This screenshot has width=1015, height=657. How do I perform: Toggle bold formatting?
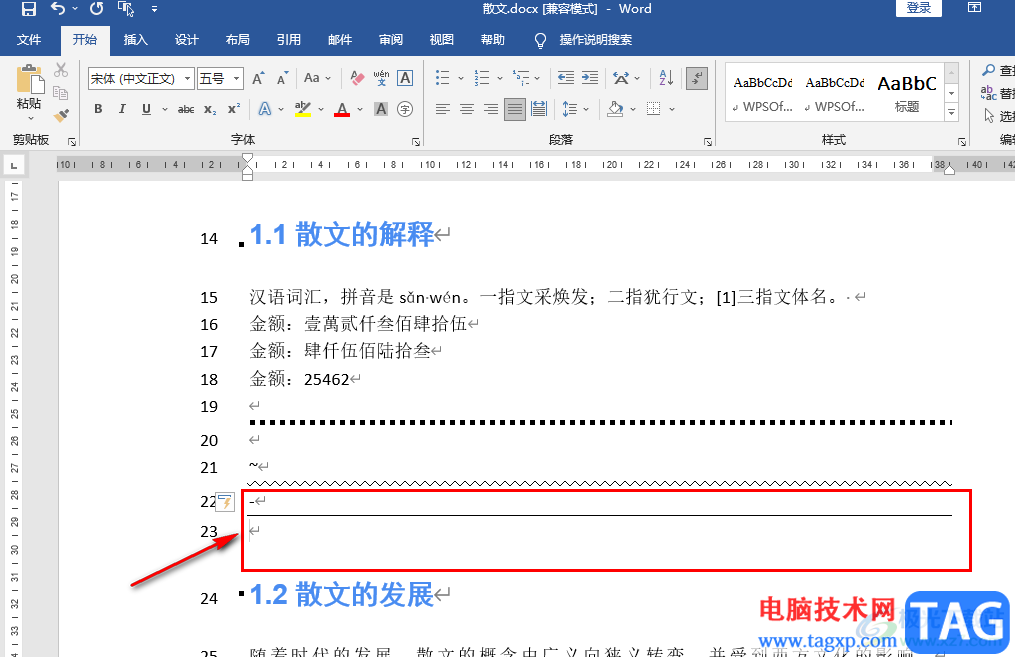(x=98, y=109)
